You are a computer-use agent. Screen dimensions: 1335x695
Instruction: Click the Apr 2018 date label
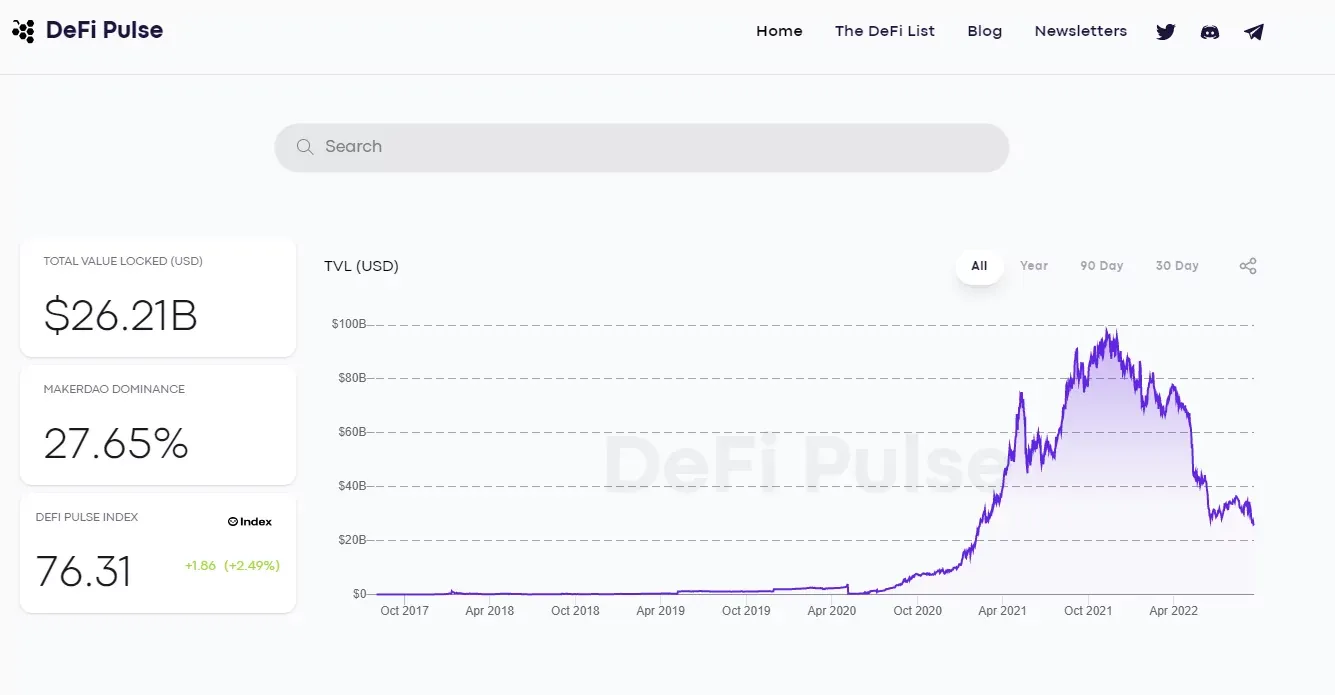click(490, 610)
